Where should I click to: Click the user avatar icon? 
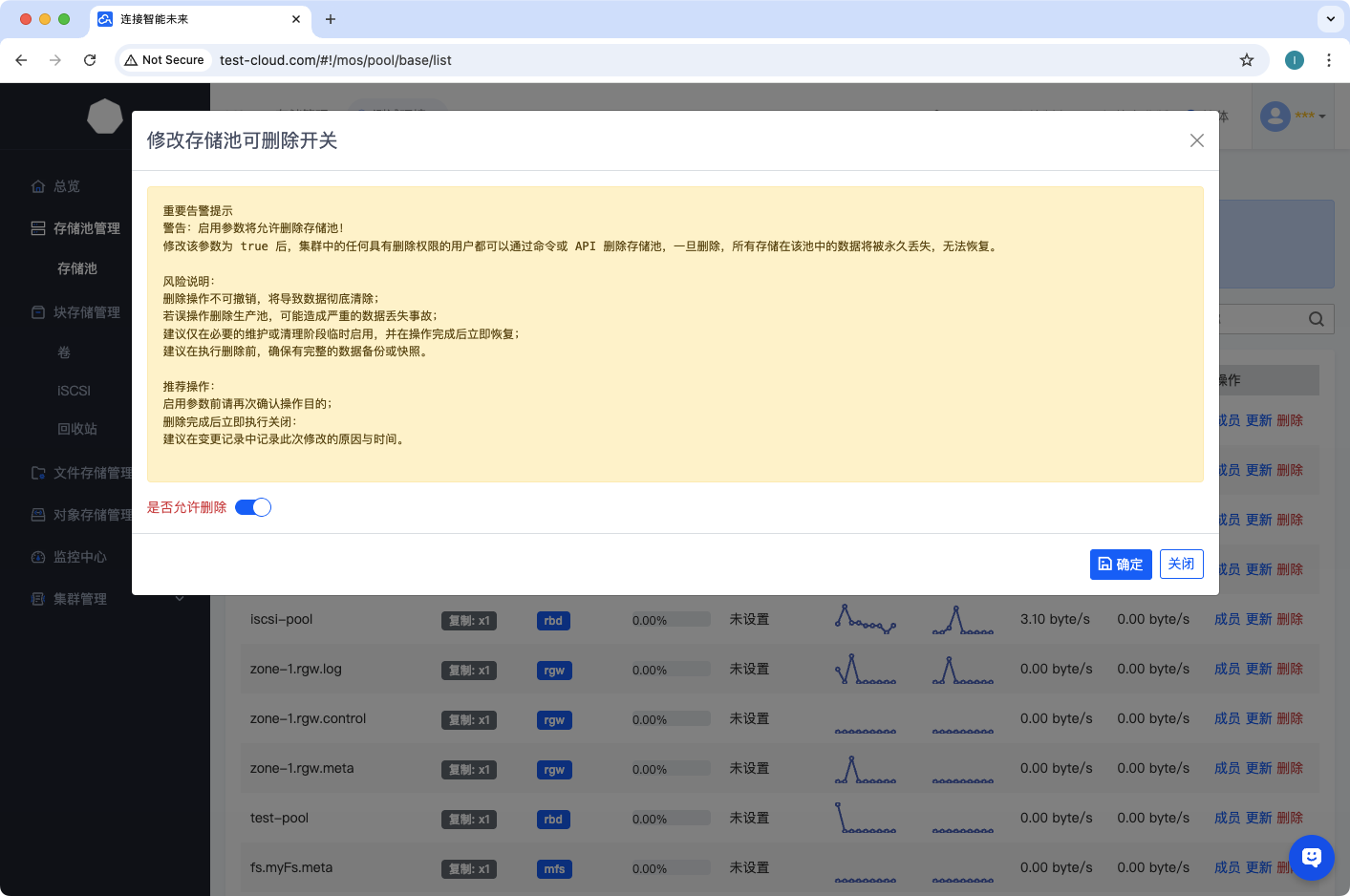click(1275, 117)
